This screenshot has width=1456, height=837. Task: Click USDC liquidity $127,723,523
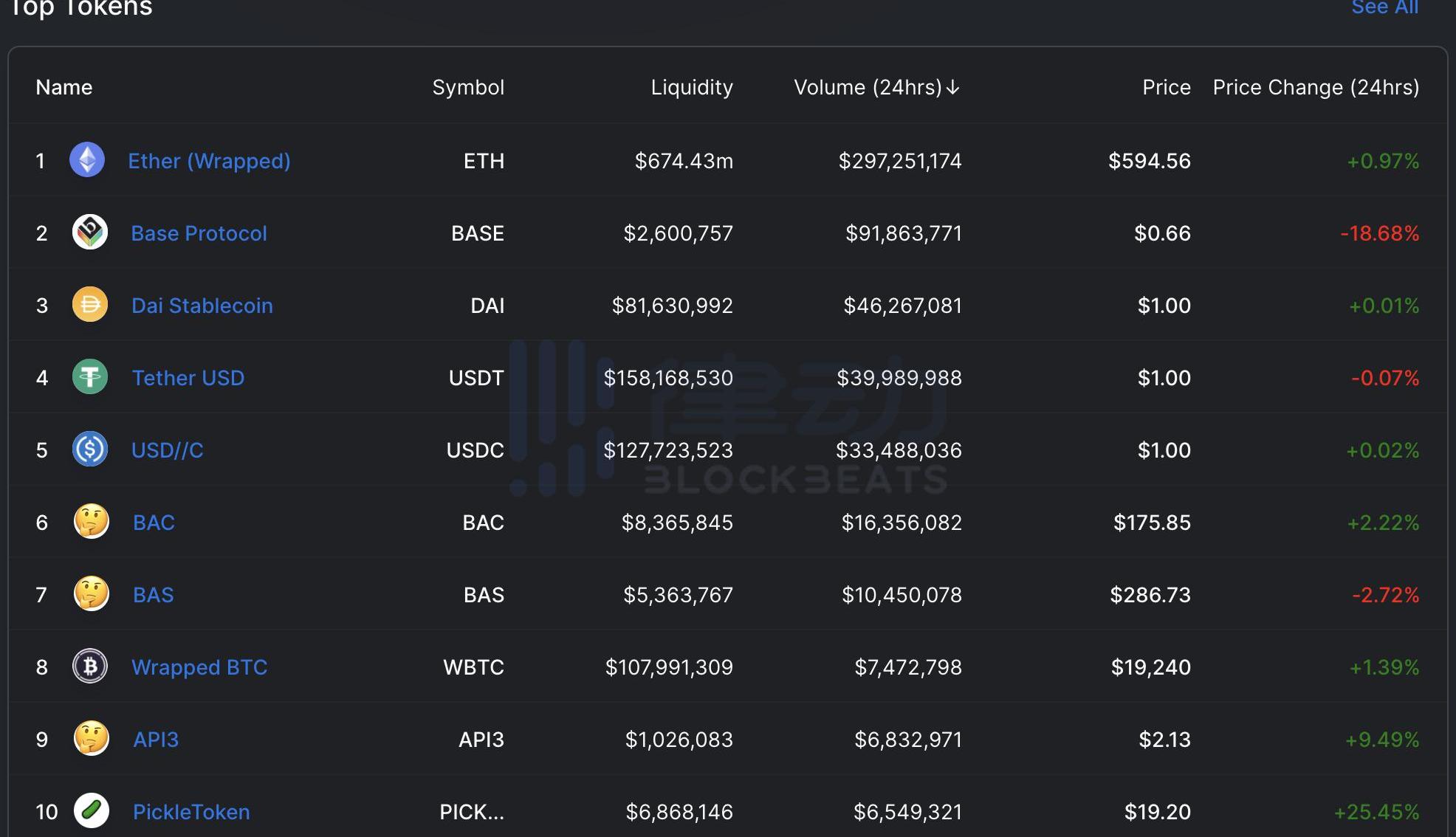[668, 450]
